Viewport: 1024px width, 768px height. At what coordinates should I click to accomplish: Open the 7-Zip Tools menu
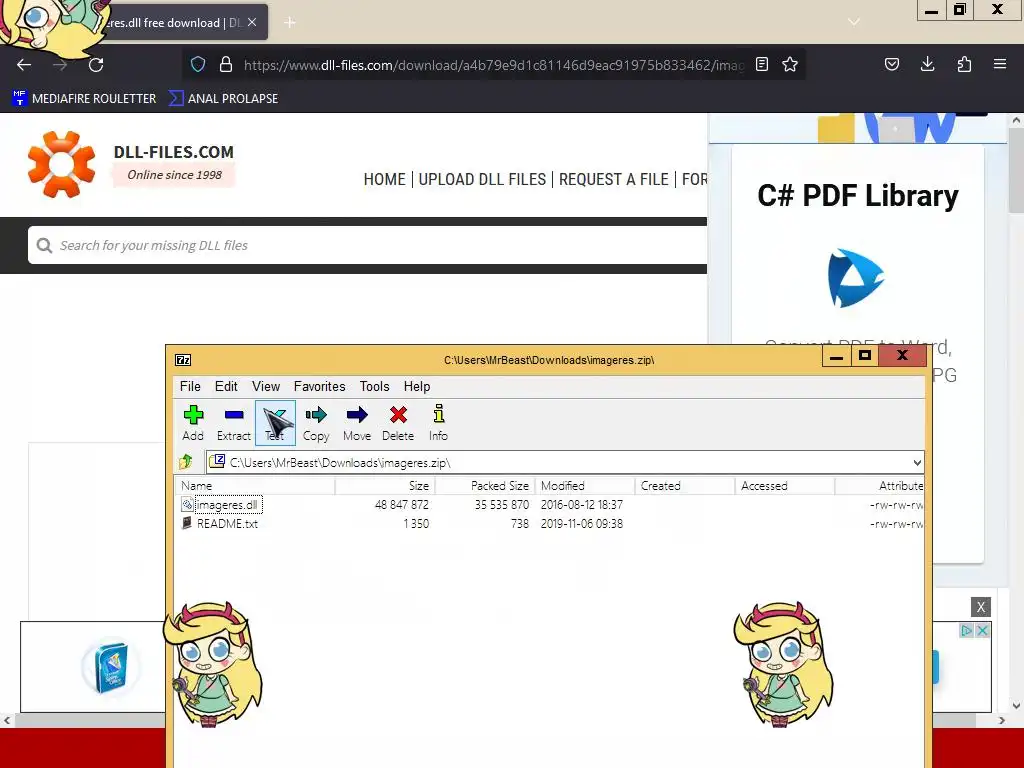coord(374,387)
